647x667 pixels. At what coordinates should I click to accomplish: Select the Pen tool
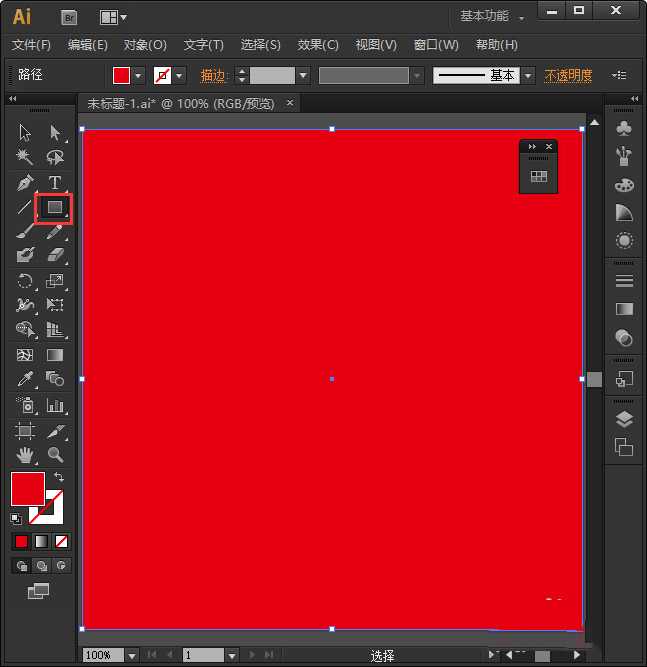[x=25, y=183]
